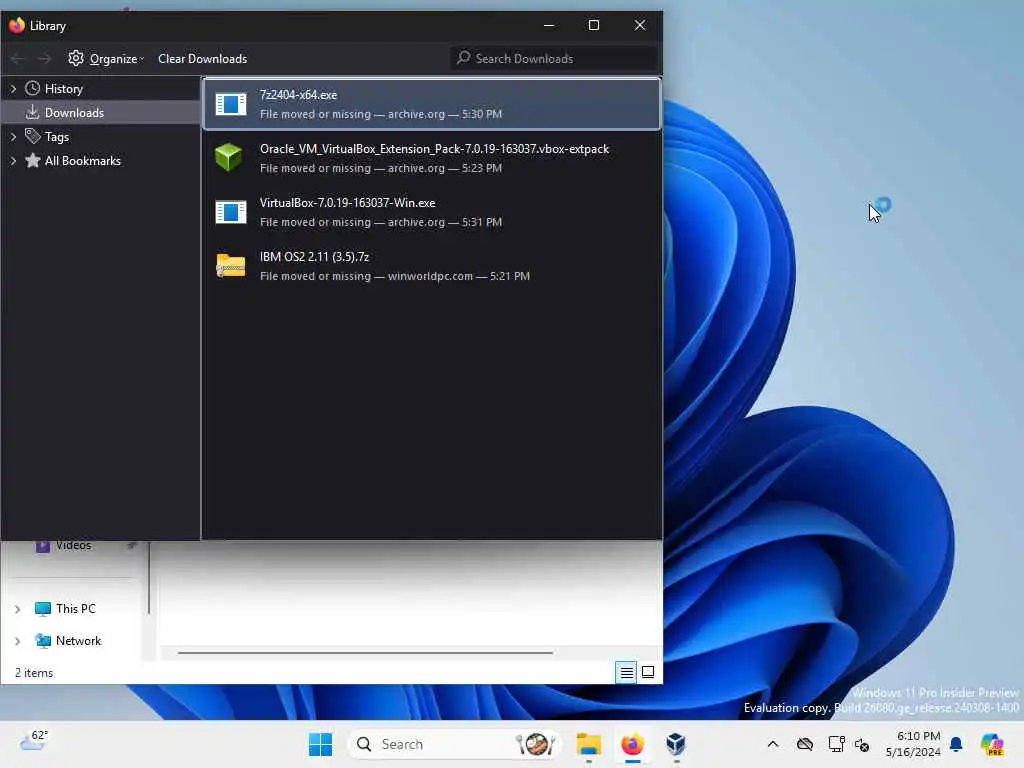
Task: Open Copilot preview from the taskbar
Action: (991, 744)
